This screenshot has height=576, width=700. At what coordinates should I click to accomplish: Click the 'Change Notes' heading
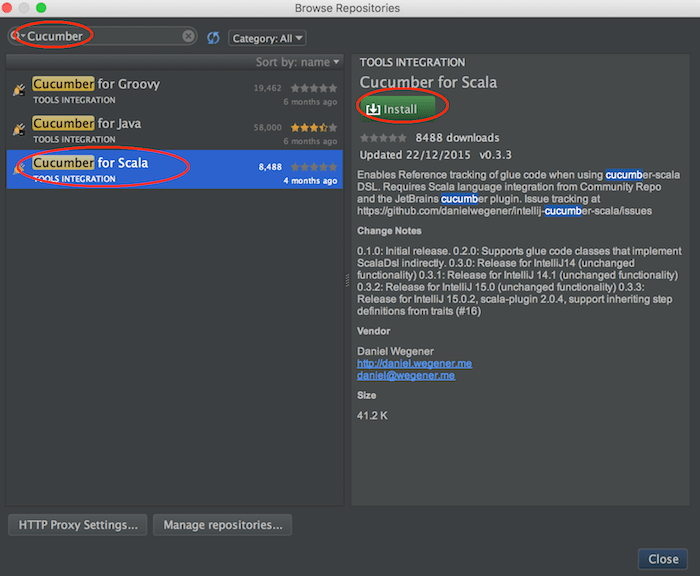tap(389, 231)
